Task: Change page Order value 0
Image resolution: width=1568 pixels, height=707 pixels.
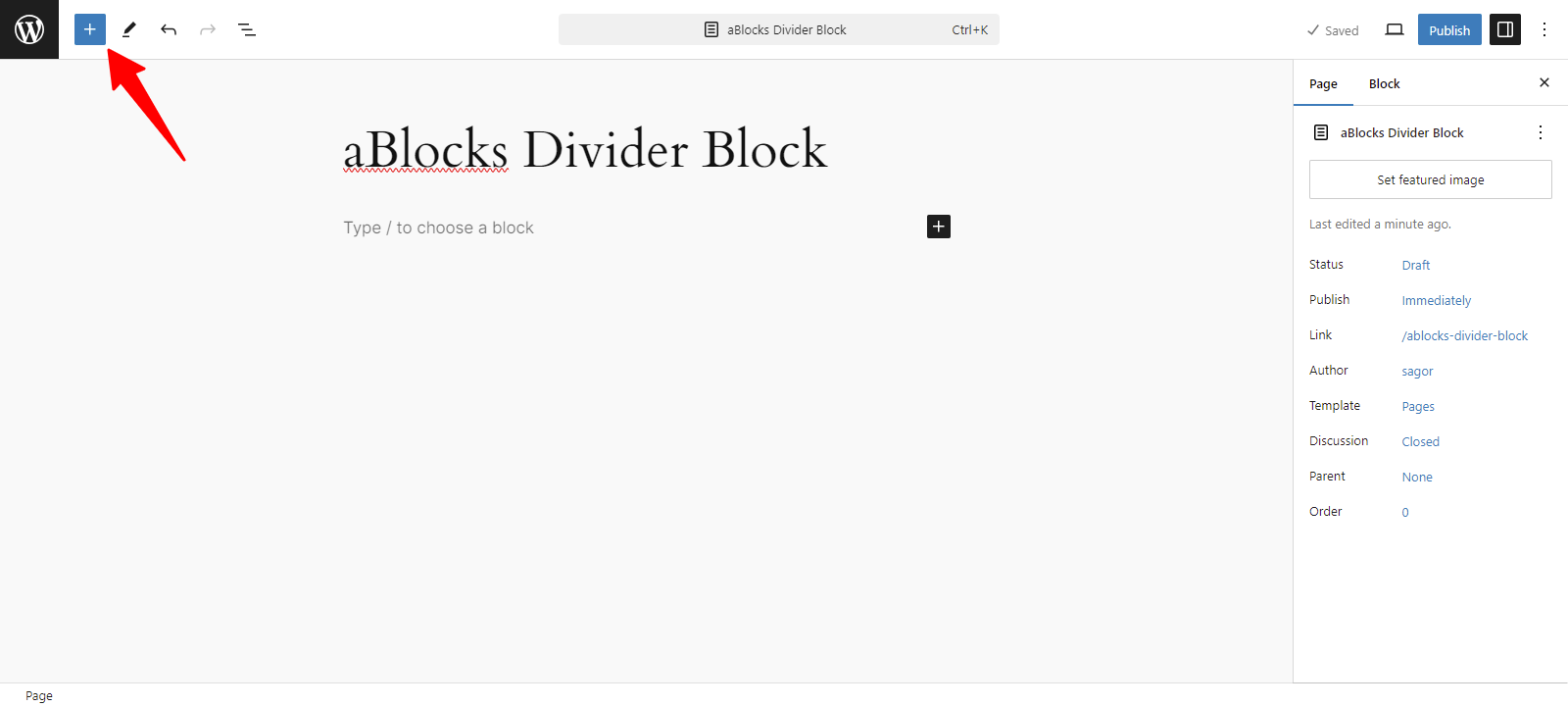Action: point(1405,512)
